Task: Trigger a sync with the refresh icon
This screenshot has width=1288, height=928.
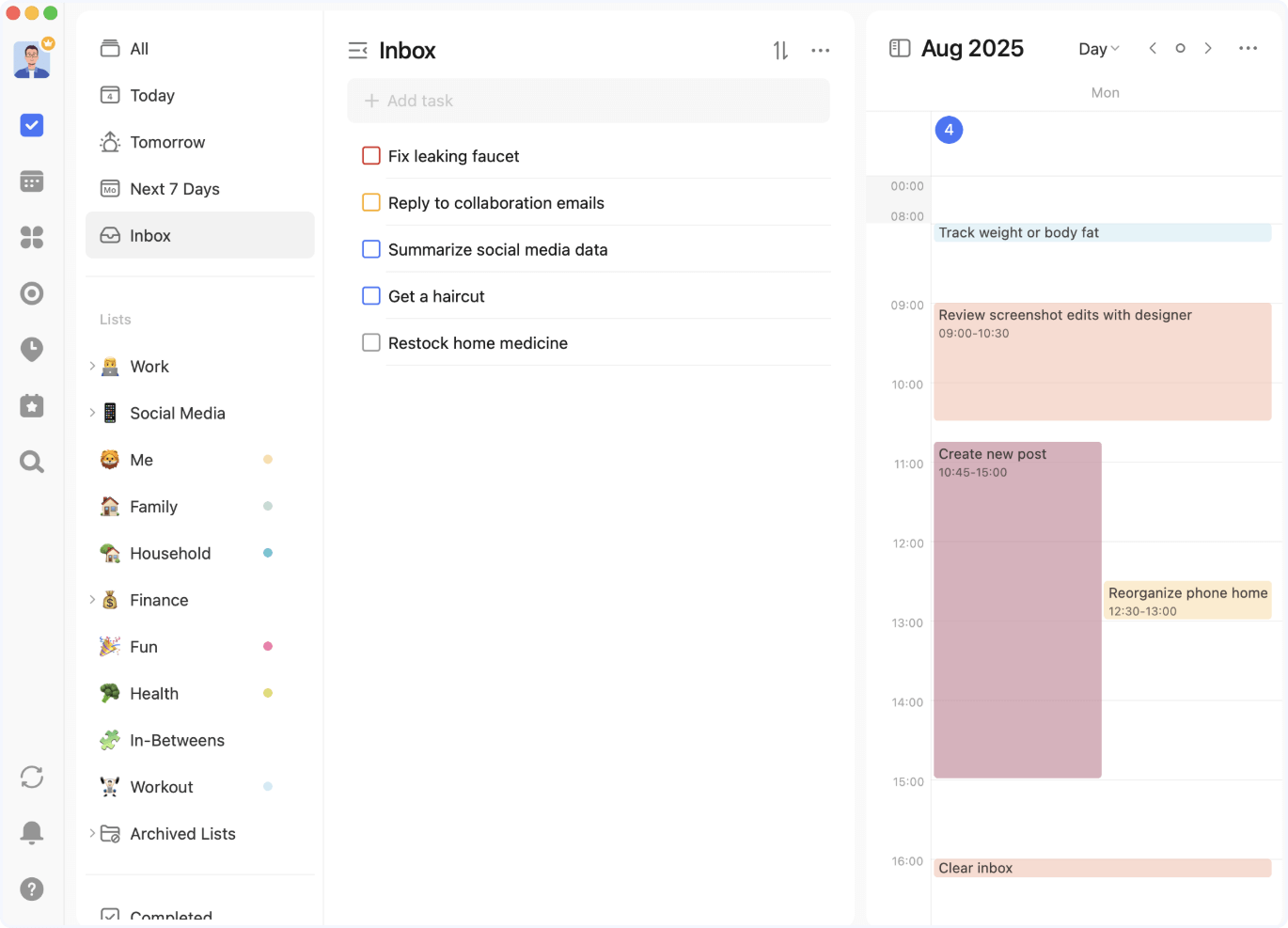Action: point(31,777)
